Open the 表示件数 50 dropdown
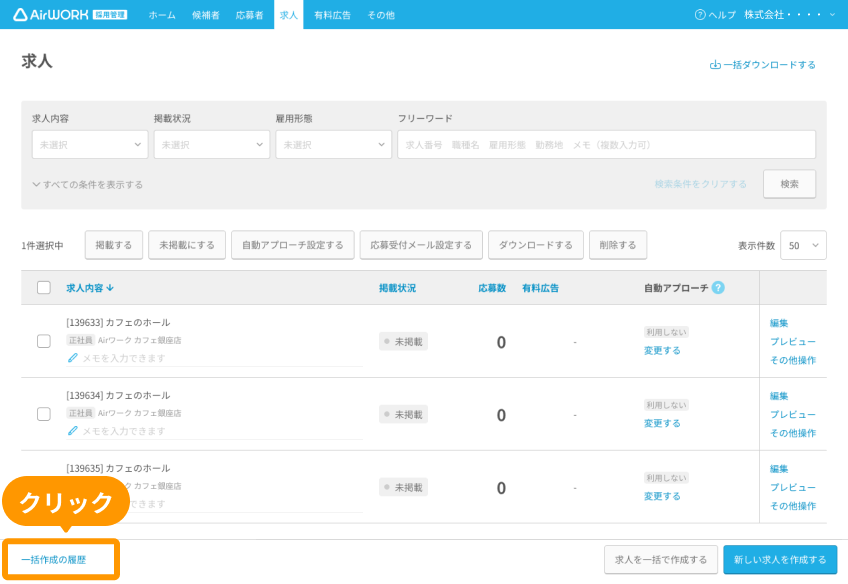848x584 pixels. (803, 245)
